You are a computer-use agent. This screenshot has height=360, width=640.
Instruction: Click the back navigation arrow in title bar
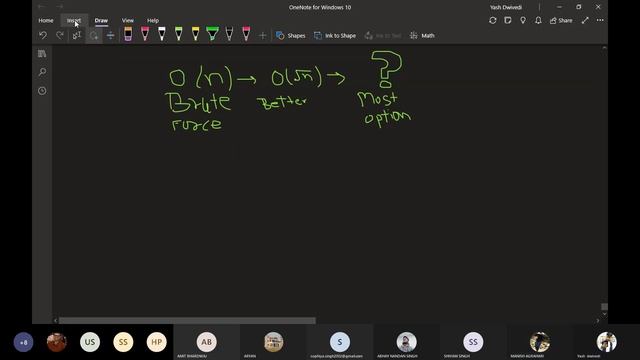tap(41, 7)
